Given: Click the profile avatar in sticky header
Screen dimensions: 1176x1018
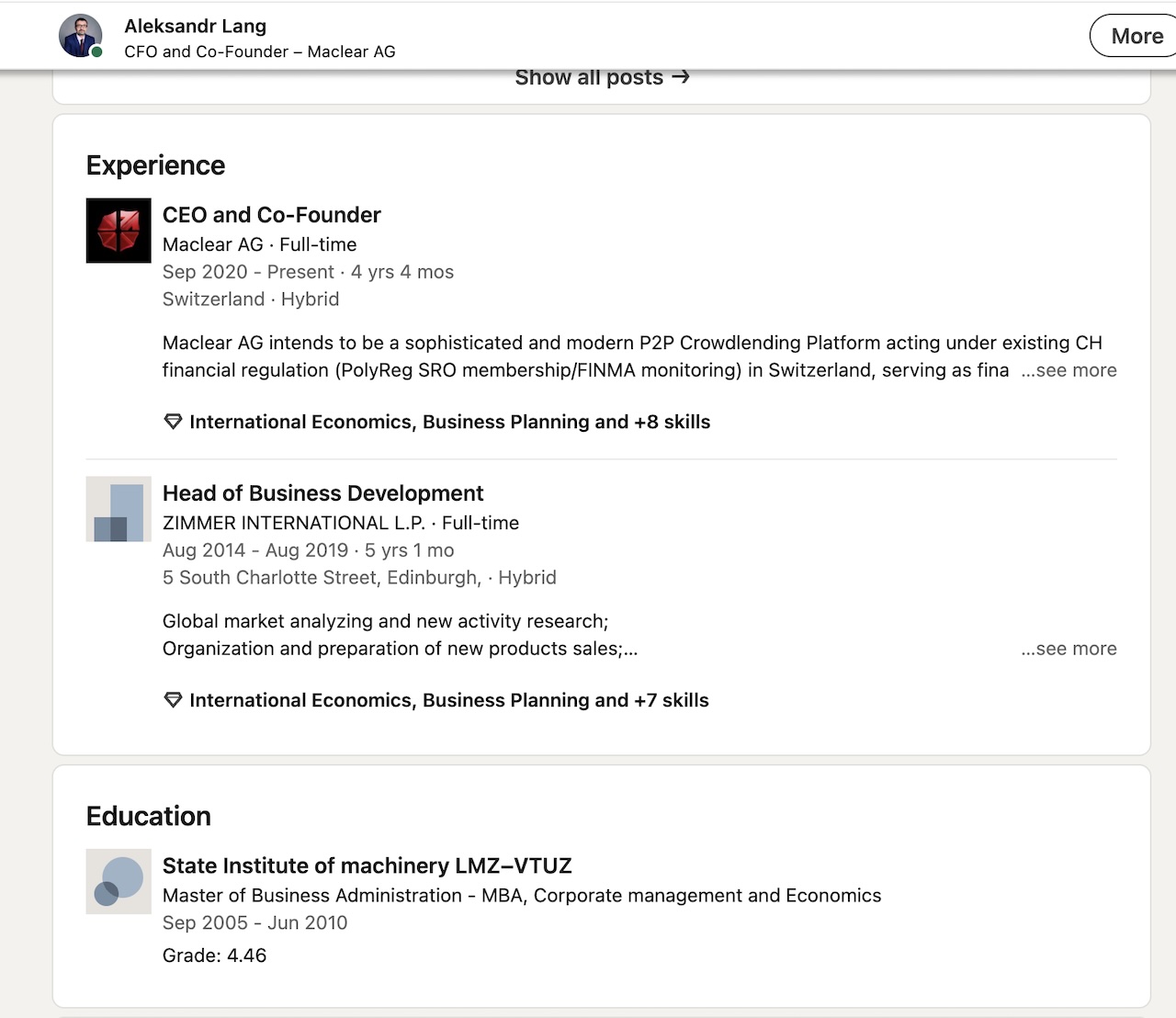Looking at the screenshot, I should pyautogui.click(x=81, y=37).
